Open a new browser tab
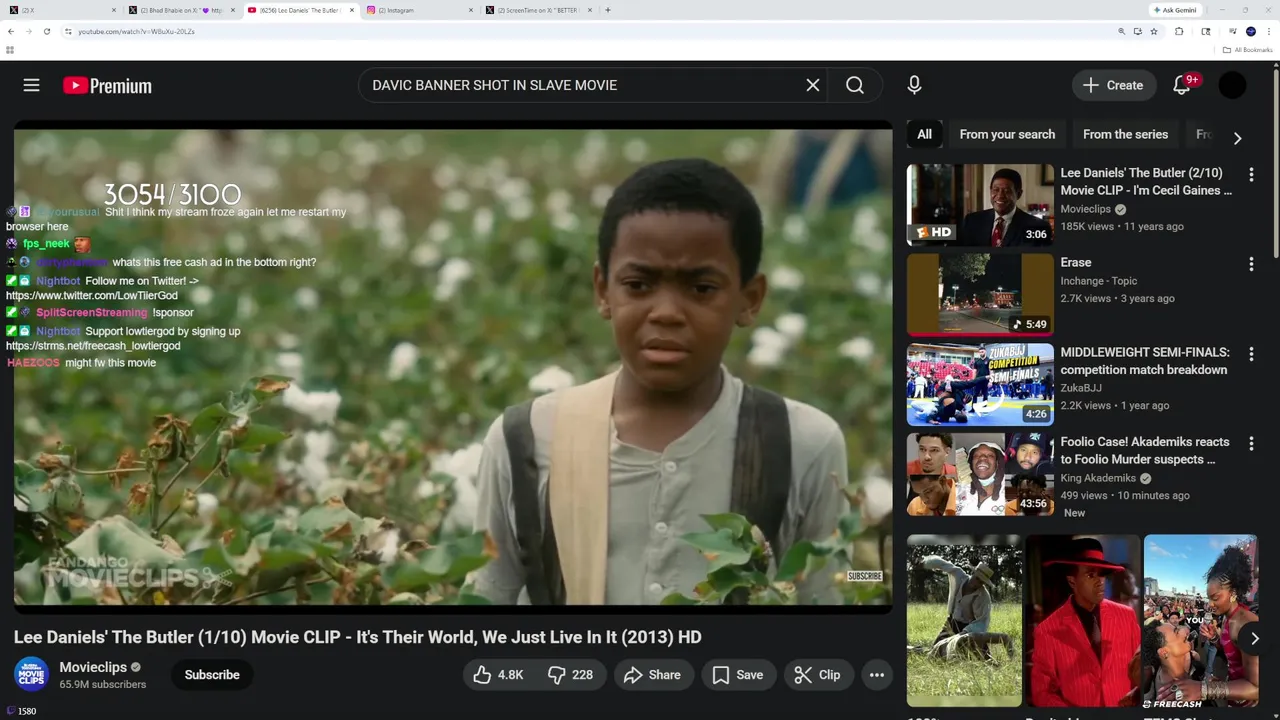Viewport: 1280px width, 720px height. tap(608, 10)
